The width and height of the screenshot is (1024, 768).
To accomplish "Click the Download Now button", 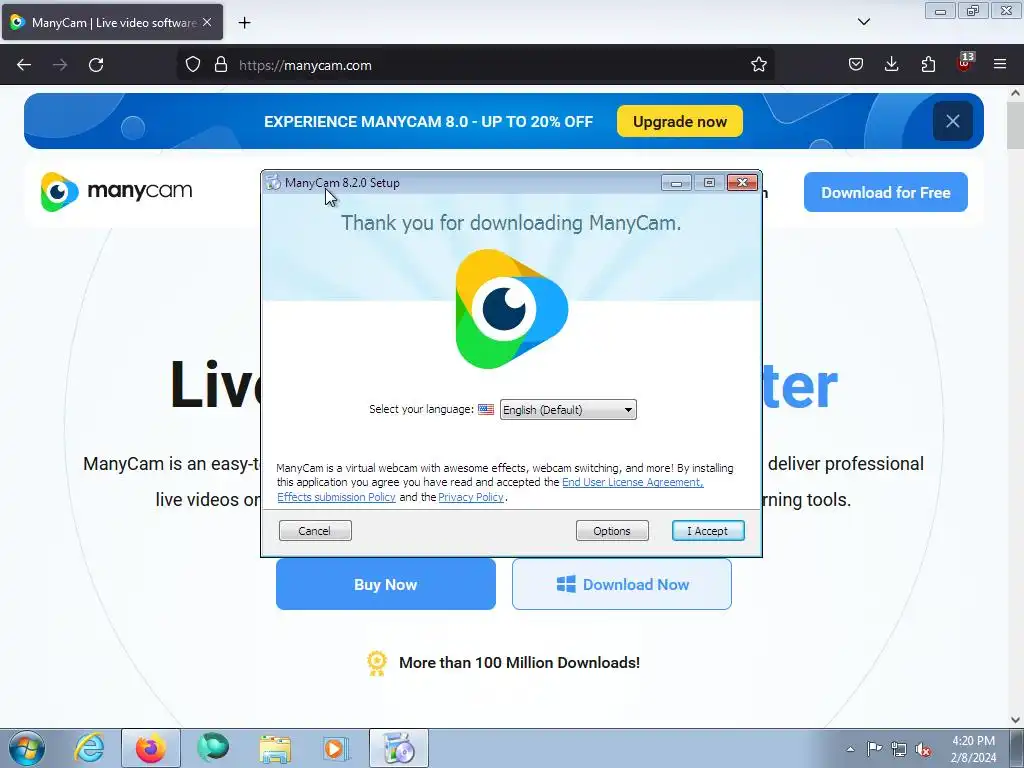I will click(622, 584).
